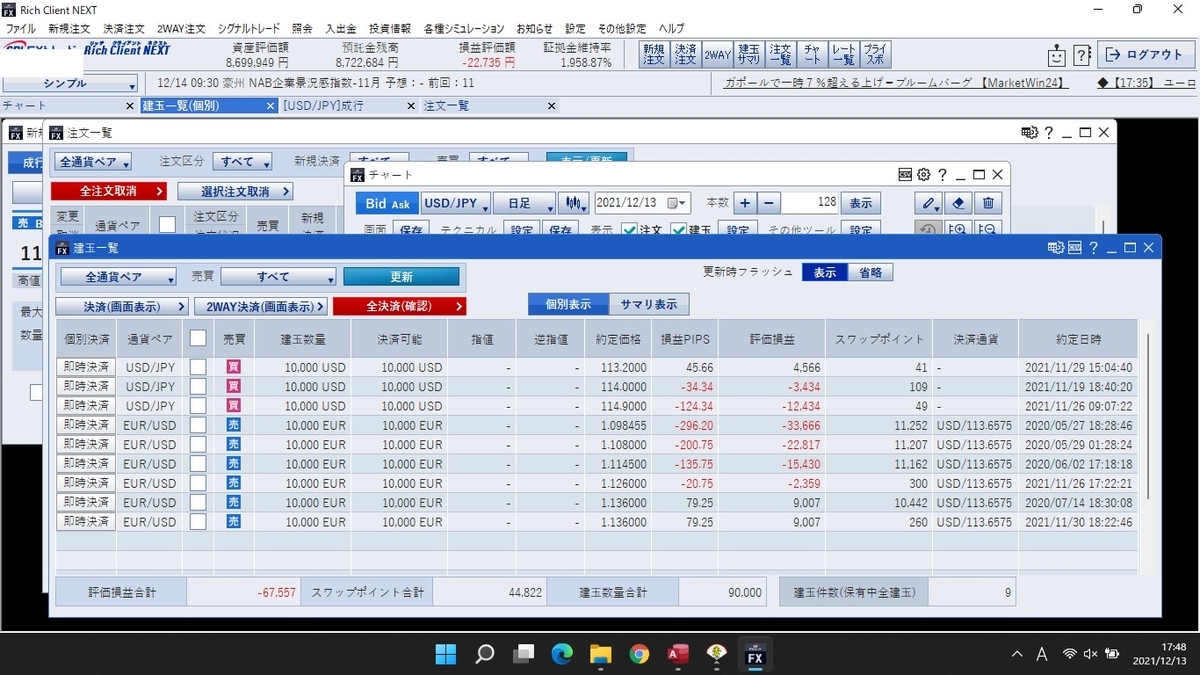Click CSV export icon in チャート window title

pos(906,174)
